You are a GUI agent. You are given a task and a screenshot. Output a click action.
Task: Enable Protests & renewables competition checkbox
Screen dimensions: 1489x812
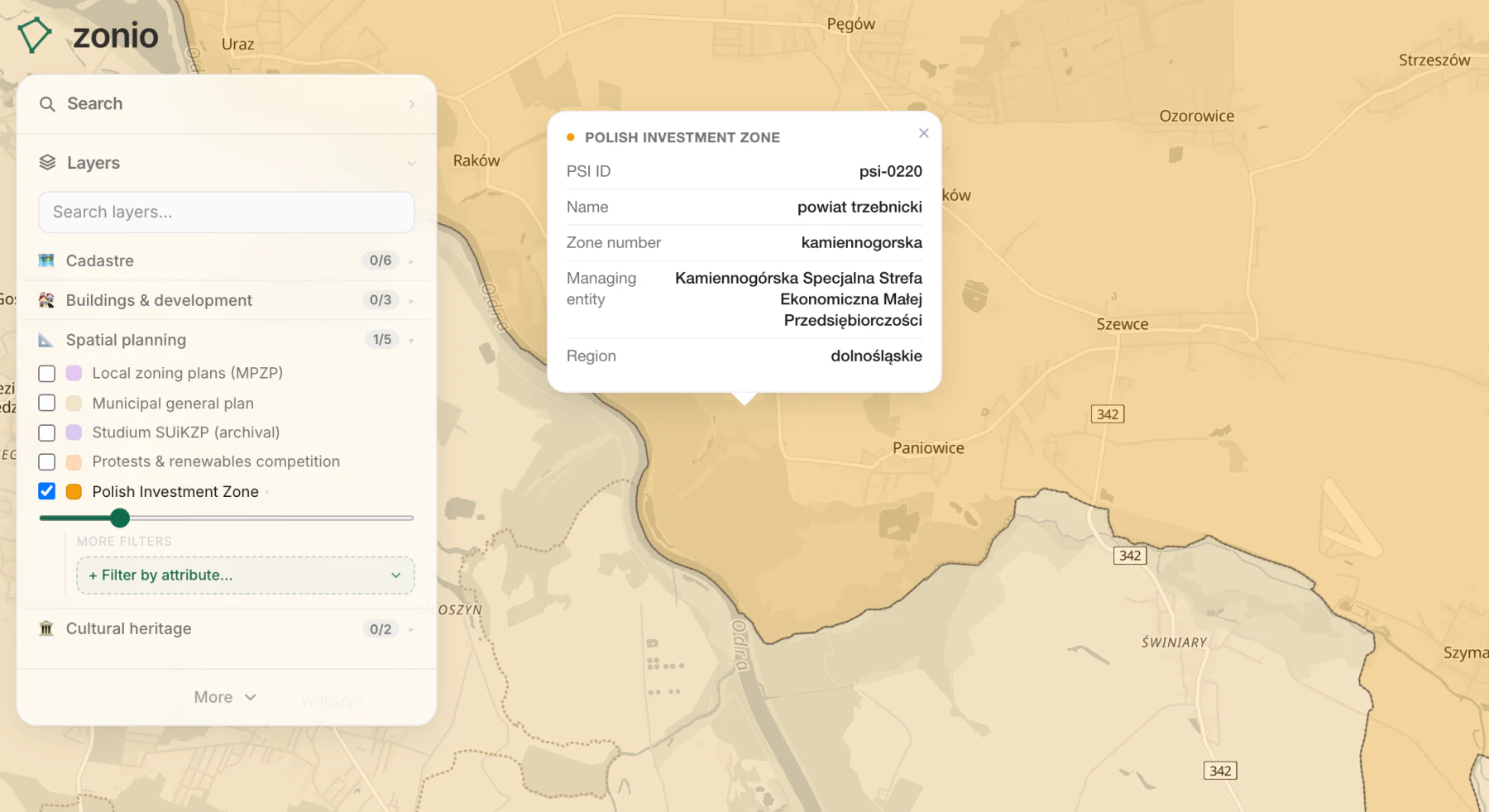47,461
